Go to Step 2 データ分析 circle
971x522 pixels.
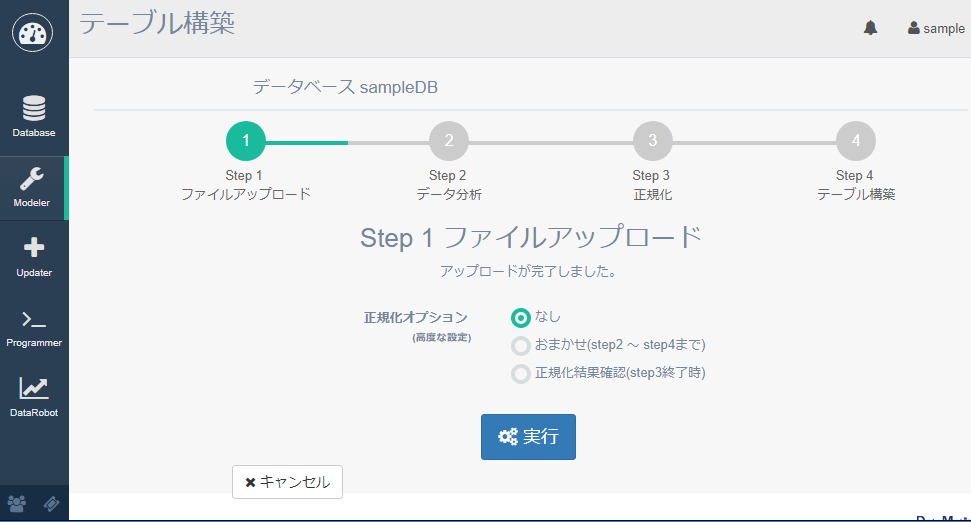pyautogui.click(x=449, y=141)
